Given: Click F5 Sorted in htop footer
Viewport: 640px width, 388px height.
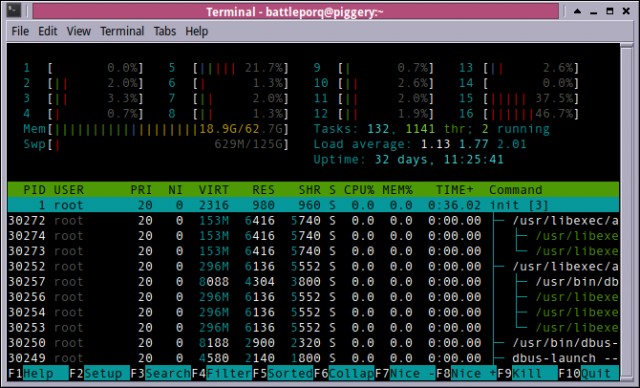Looking at the screenshot, I should coord(283,373).
